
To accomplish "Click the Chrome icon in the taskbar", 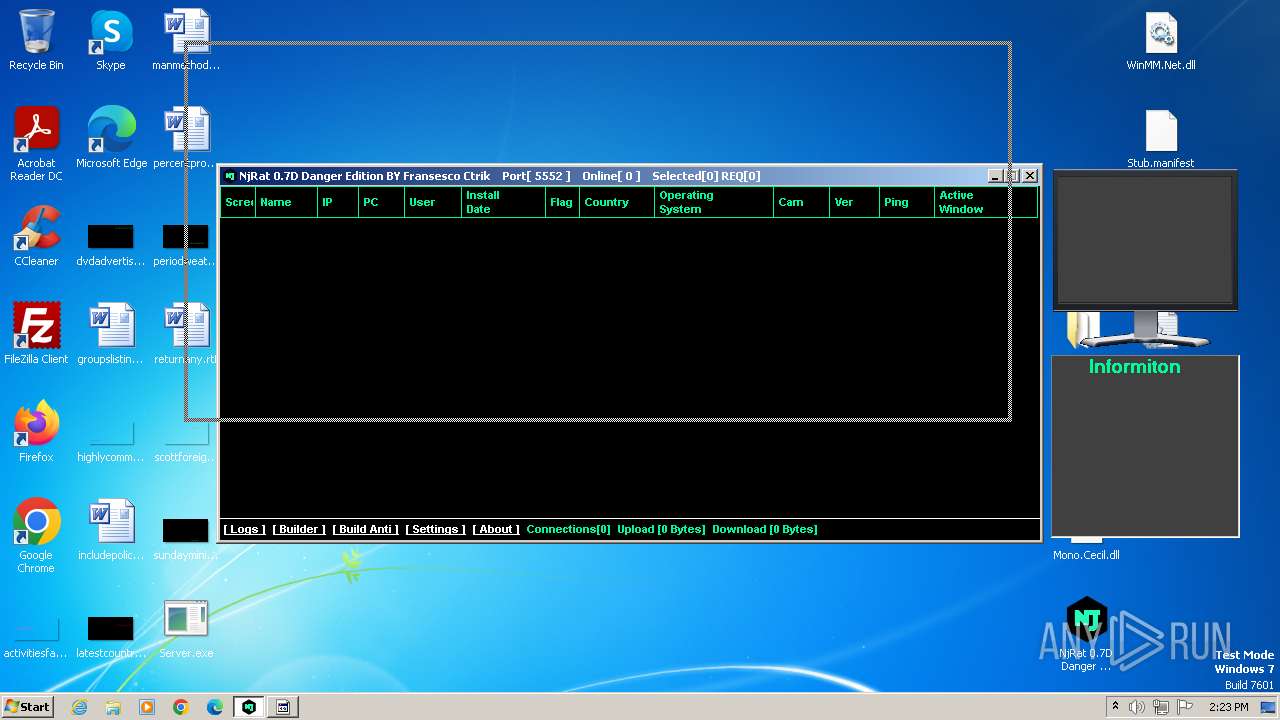I will [x=181, y=707].
